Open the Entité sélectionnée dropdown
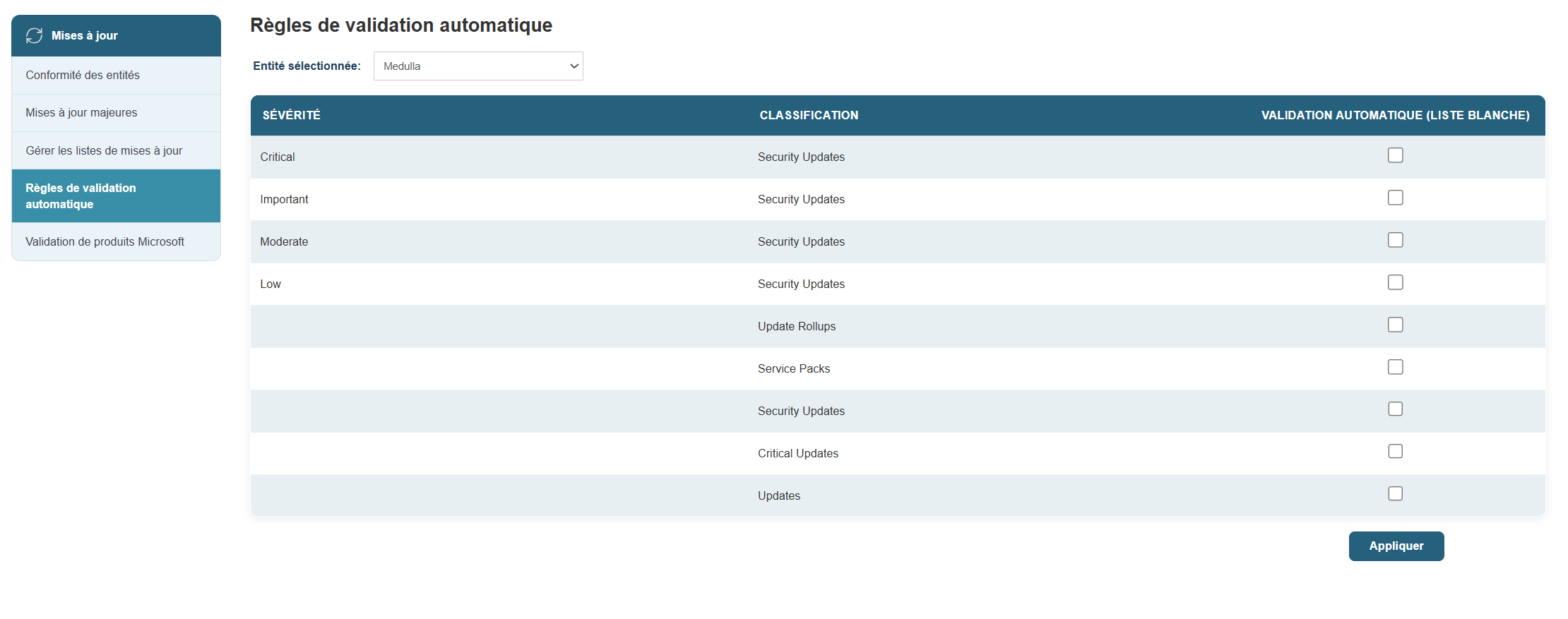This screenshot has height=619, width=1568. tap(477, 66)
